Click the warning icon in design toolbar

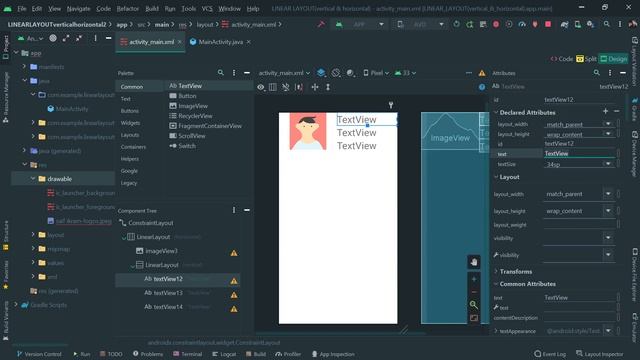[482, 73]
